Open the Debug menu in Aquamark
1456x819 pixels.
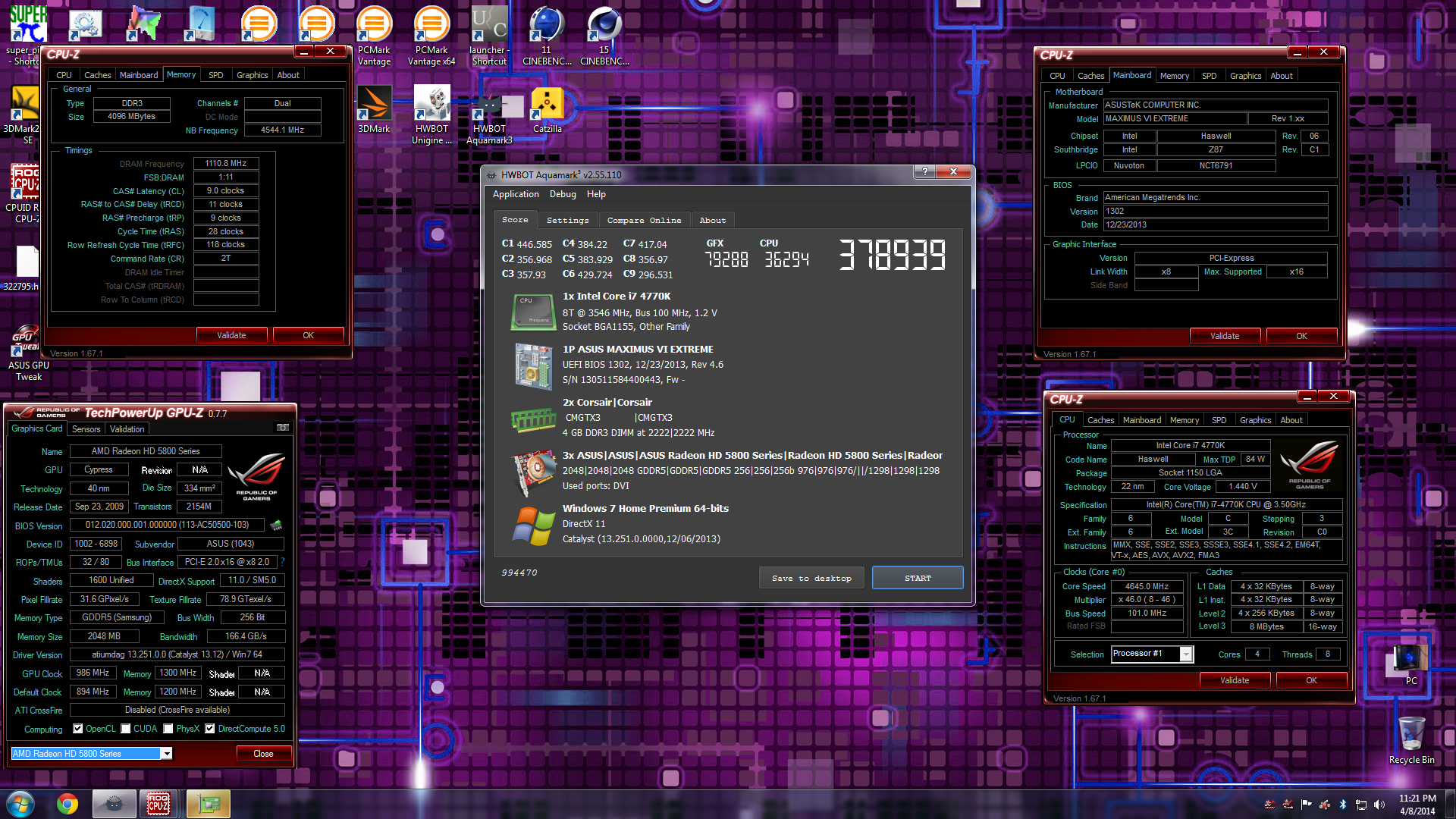[563, 194]
